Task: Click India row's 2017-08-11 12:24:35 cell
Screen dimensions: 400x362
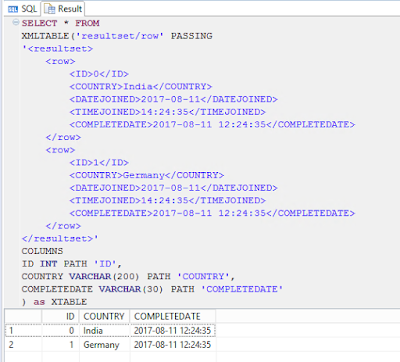Action: (172, 331)
